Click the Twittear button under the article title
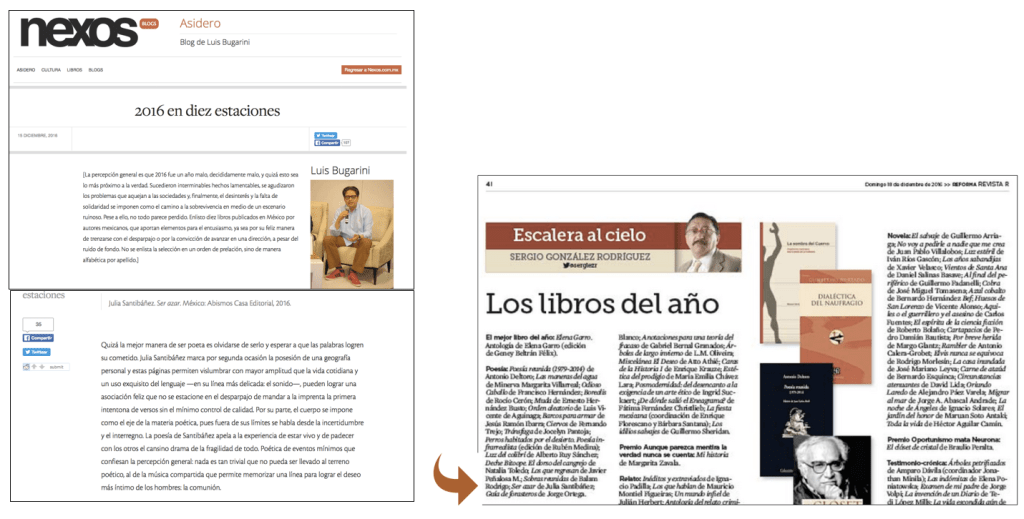Image resolution: width=1024 pixels, height=519 pixels. [327, 135]
